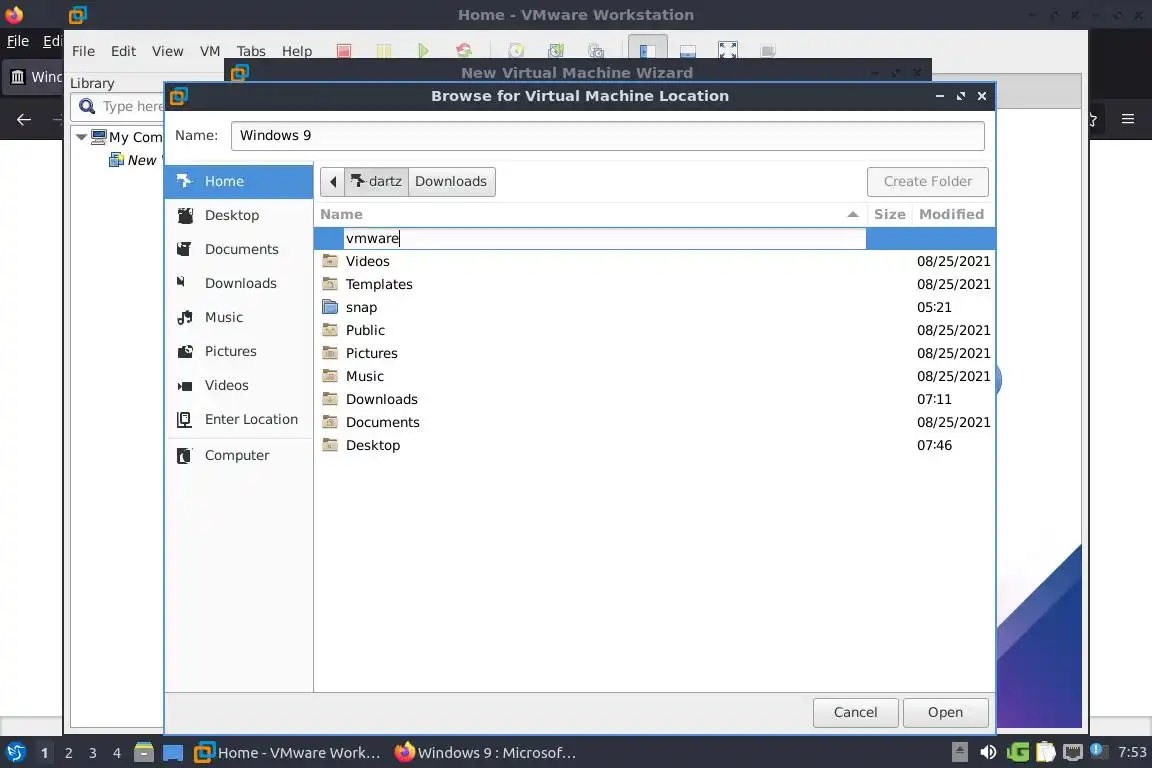
Task: Open Pictures in the places sidebar
Action: click(x=239, y=351)
